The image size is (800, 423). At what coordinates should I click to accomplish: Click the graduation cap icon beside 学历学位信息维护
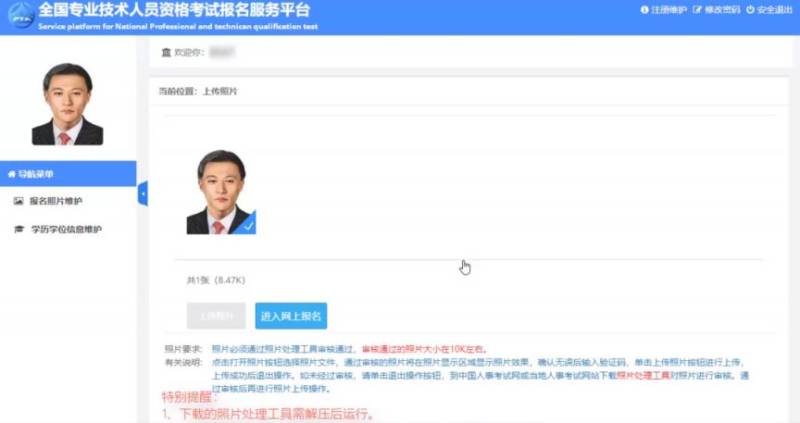[18, 229]
